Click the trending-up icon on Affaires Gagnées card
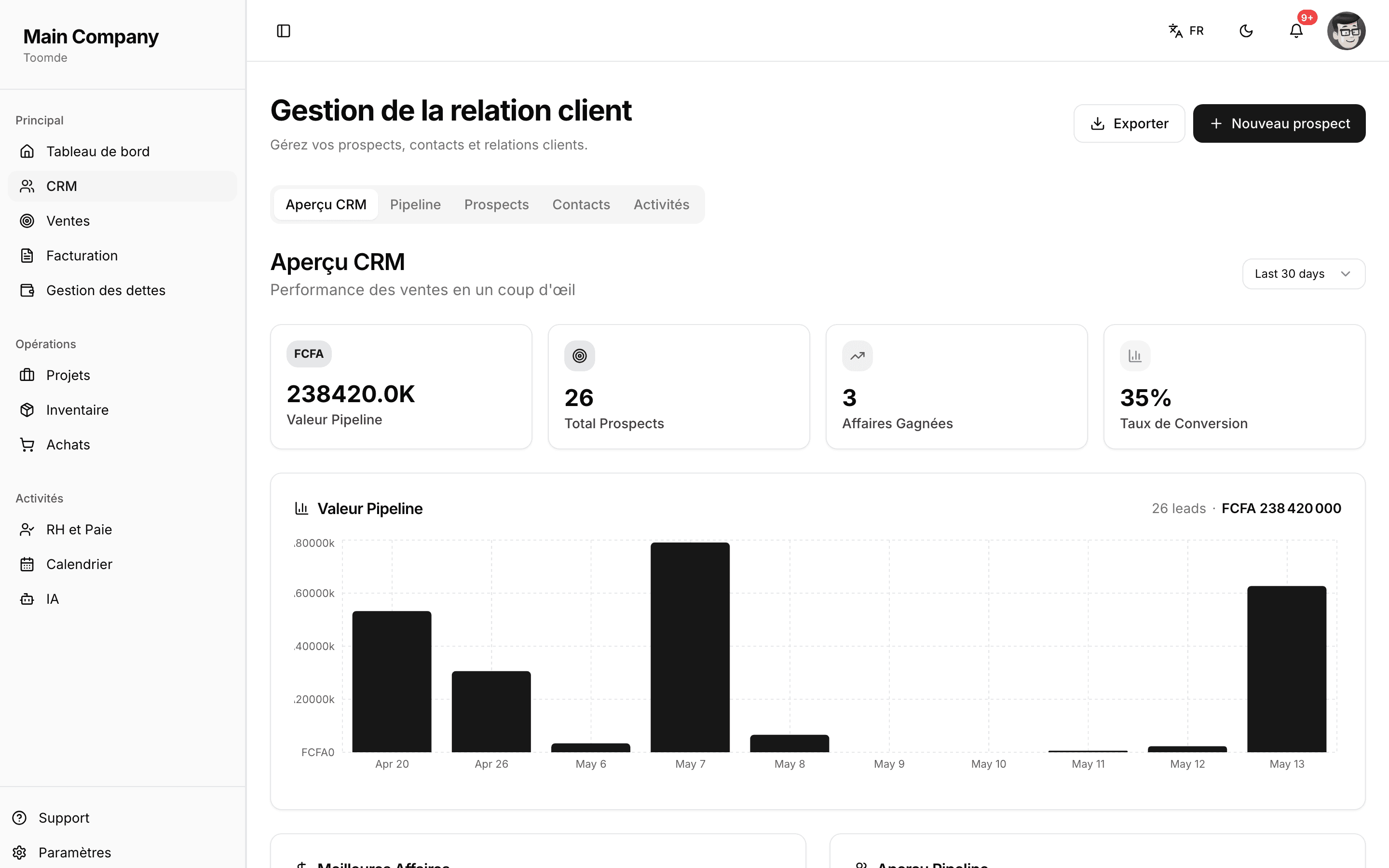1389x868 pixels. click(858, 356)
